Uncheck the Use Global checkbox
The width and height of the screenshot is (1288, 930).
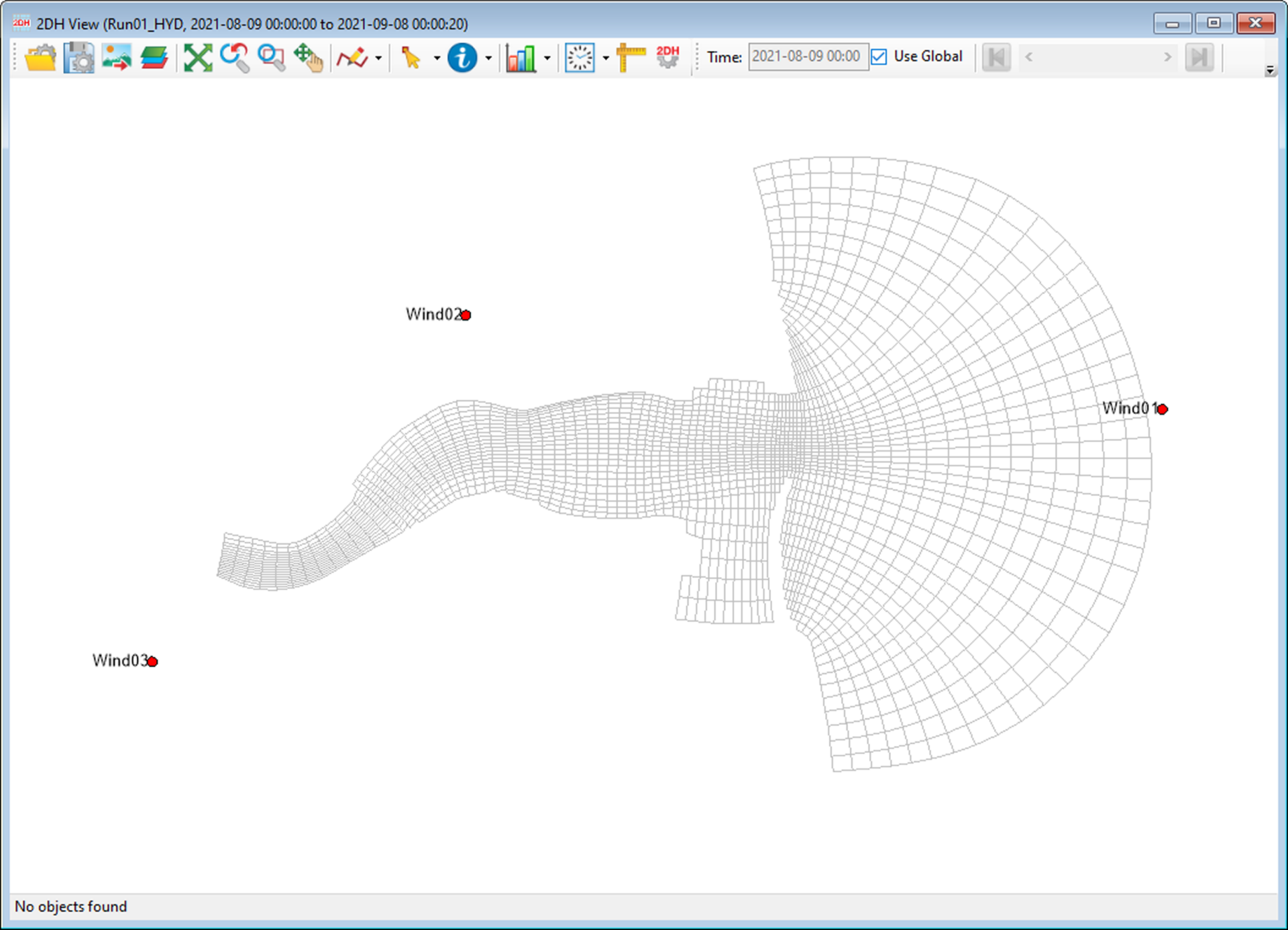[879, 56]
